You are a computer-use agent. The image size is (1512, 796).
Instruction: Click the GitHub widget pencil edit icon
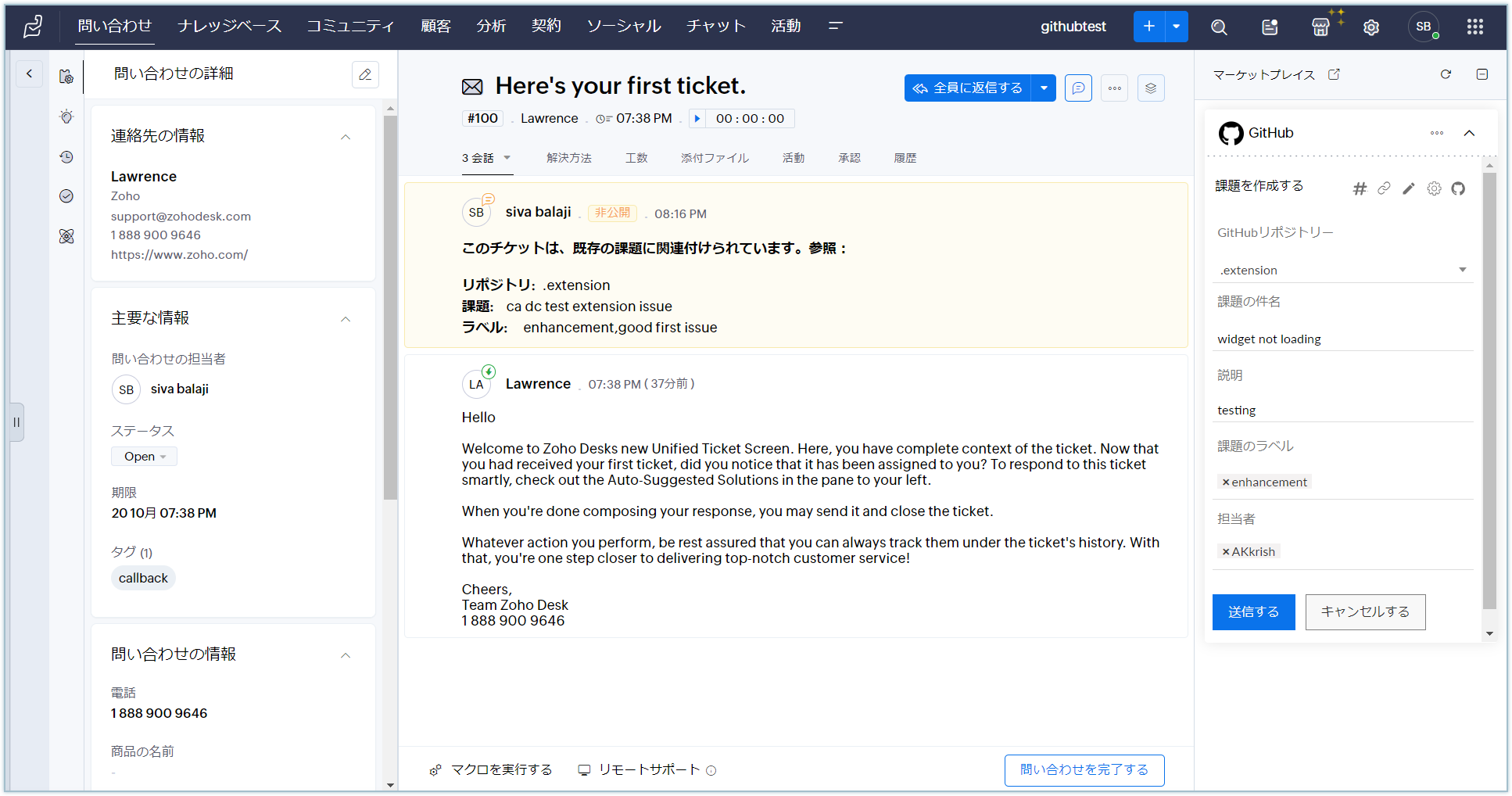click(x=1409, y=188)
